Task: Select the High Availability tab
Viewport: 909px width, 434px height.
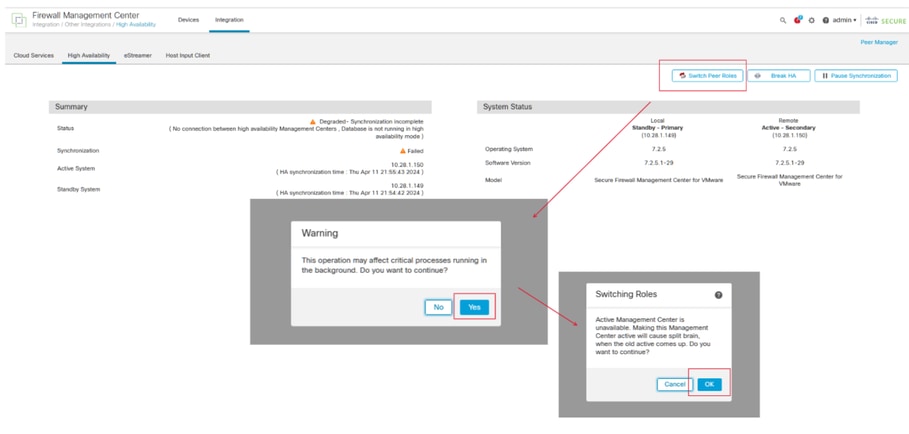Action: coord(89,56)
